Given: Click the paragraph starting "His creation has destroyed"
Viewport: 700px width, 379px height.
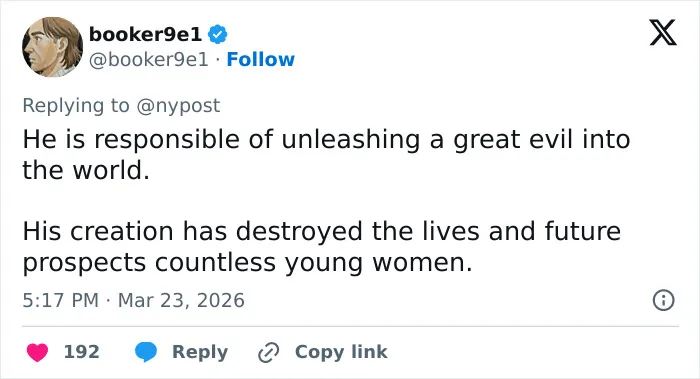Looking at the screenshot, I should (x=321, y=246).
